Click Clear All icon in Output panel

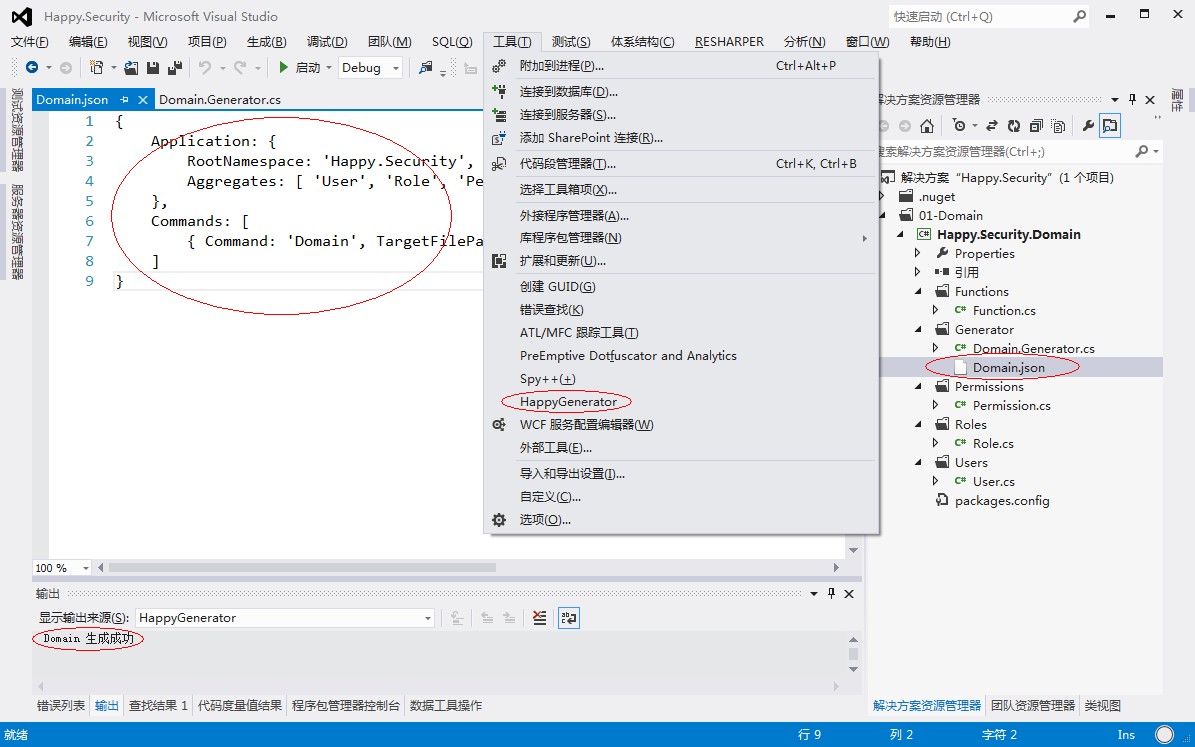point(540,617)
